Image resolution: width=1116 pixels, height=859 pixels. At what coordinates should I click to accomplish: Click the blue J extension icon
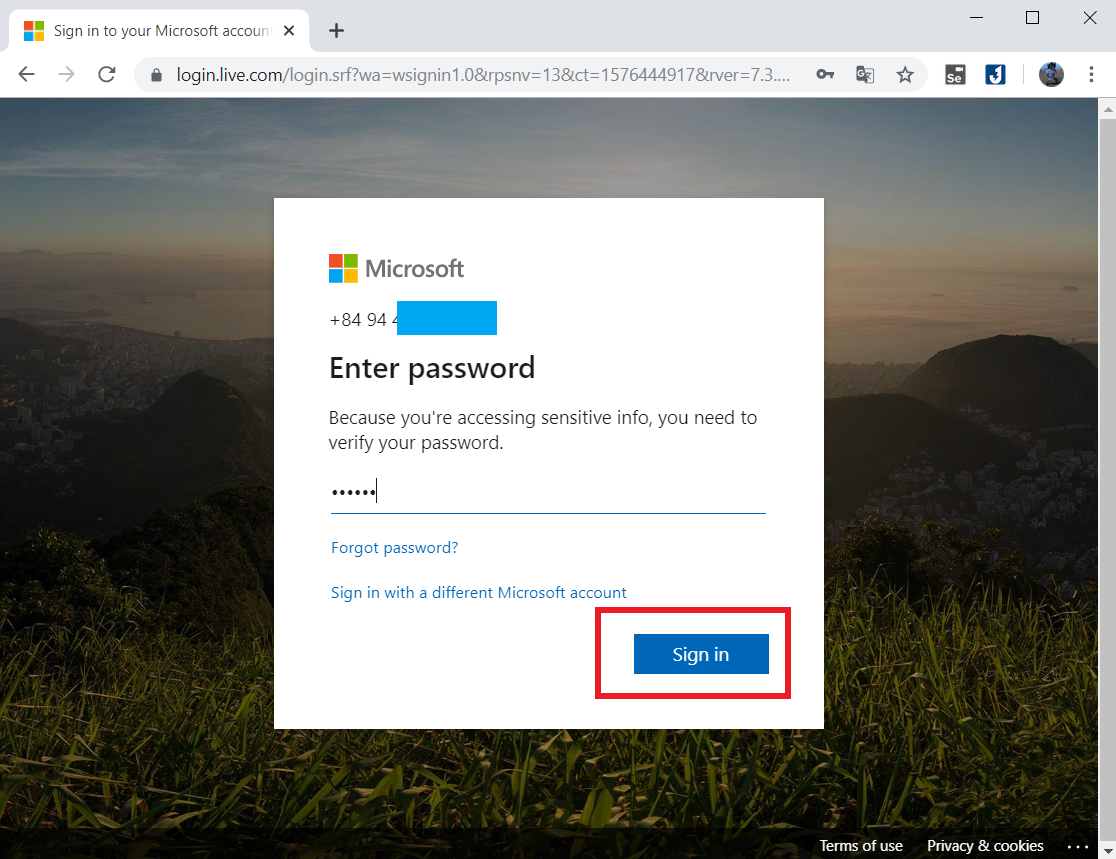(995, 74)
